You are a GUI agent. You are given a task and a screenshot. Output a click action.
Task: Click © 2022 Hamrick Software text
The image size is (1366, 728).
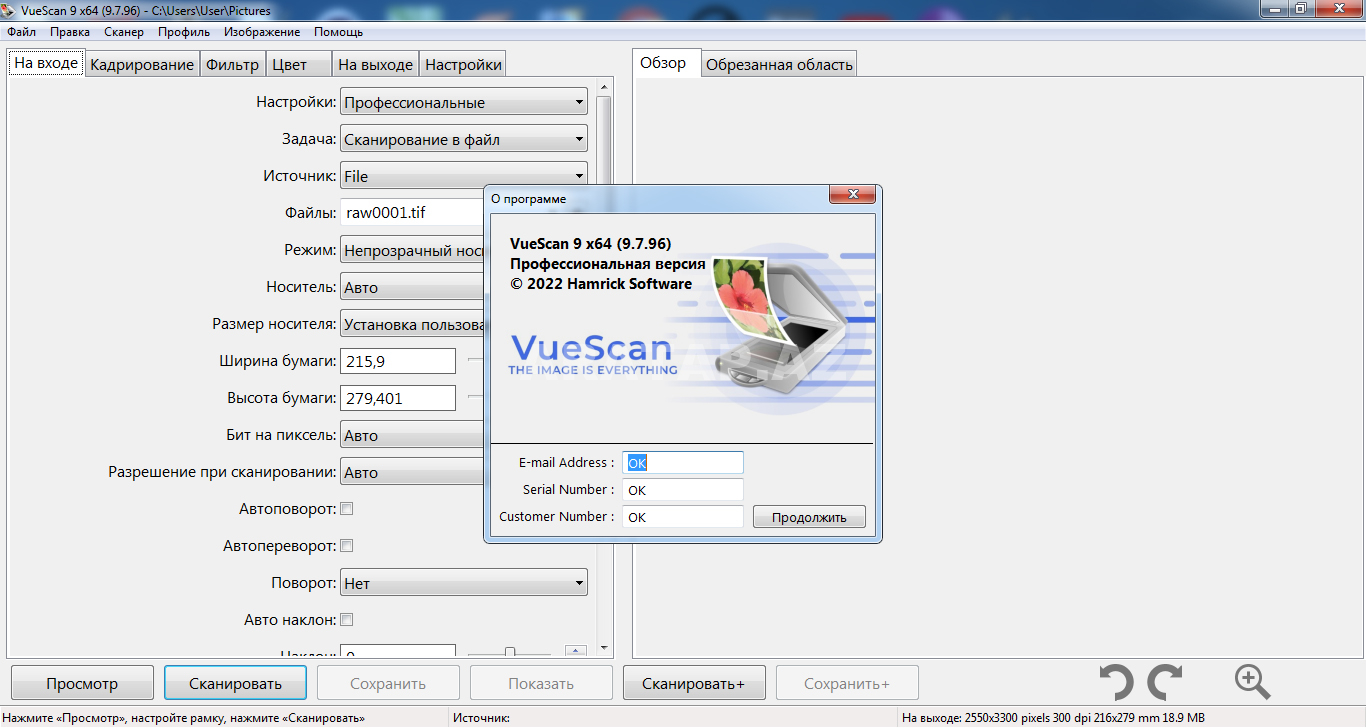[601, 284]
